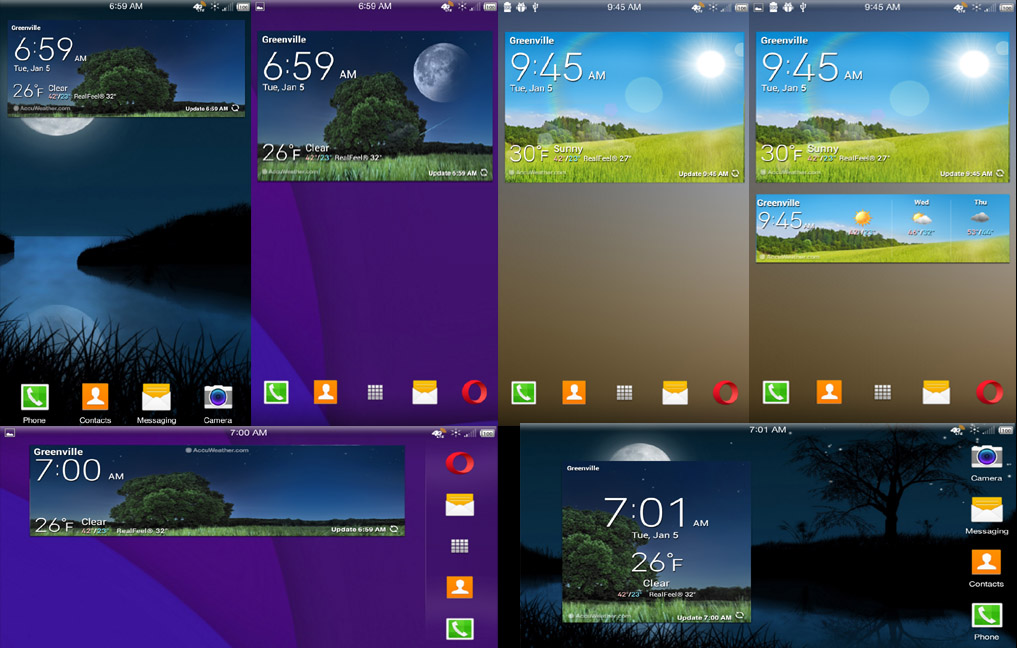This screenshot has height=648, width=1017.
Task: Tap Phone in the labeled vertical dock
Action: point(986,615)
